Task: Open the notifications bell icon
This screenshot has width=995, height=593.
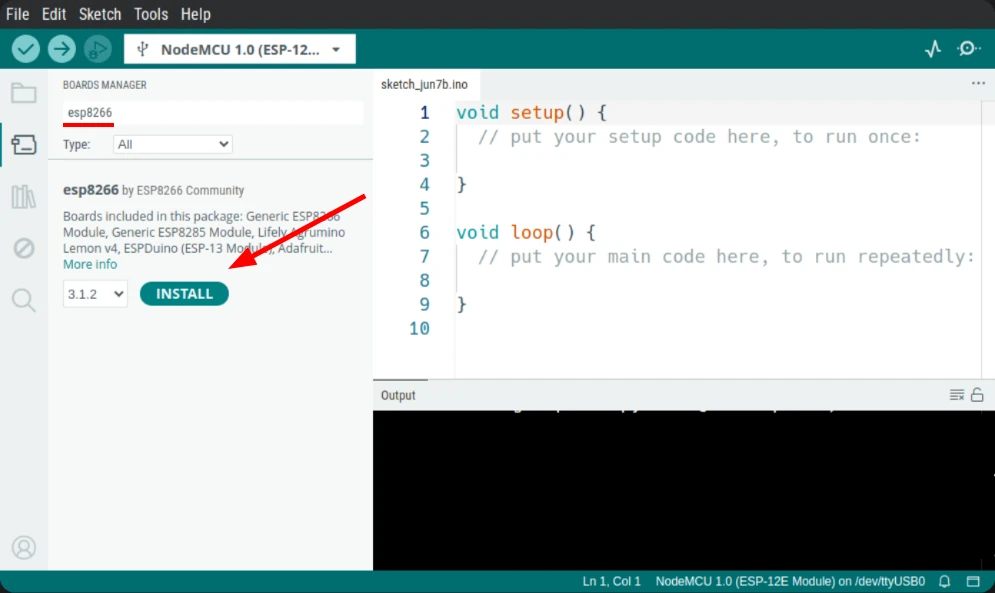Action: point(944,581)
